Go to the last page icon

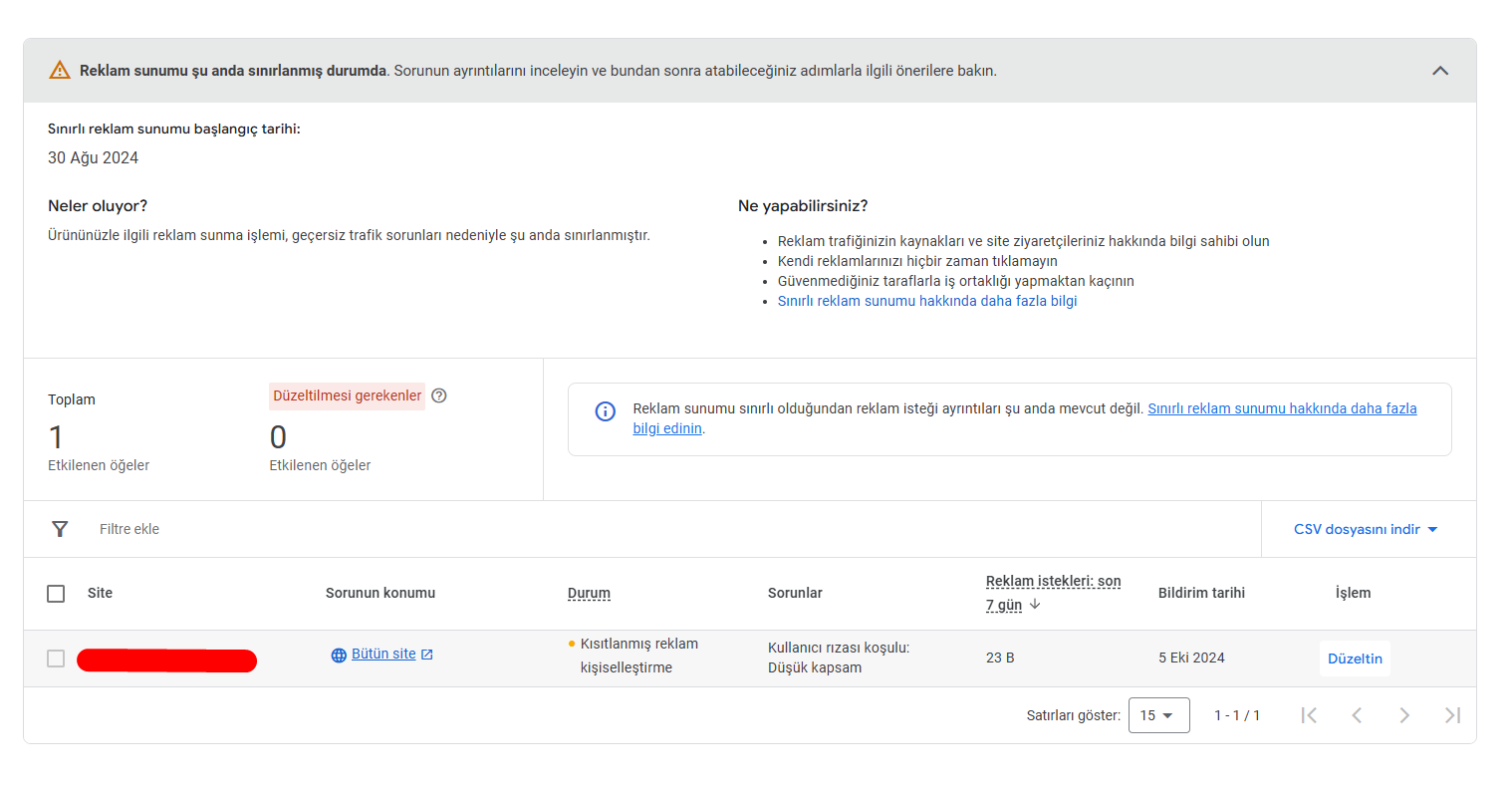(x=1452, y=715)
